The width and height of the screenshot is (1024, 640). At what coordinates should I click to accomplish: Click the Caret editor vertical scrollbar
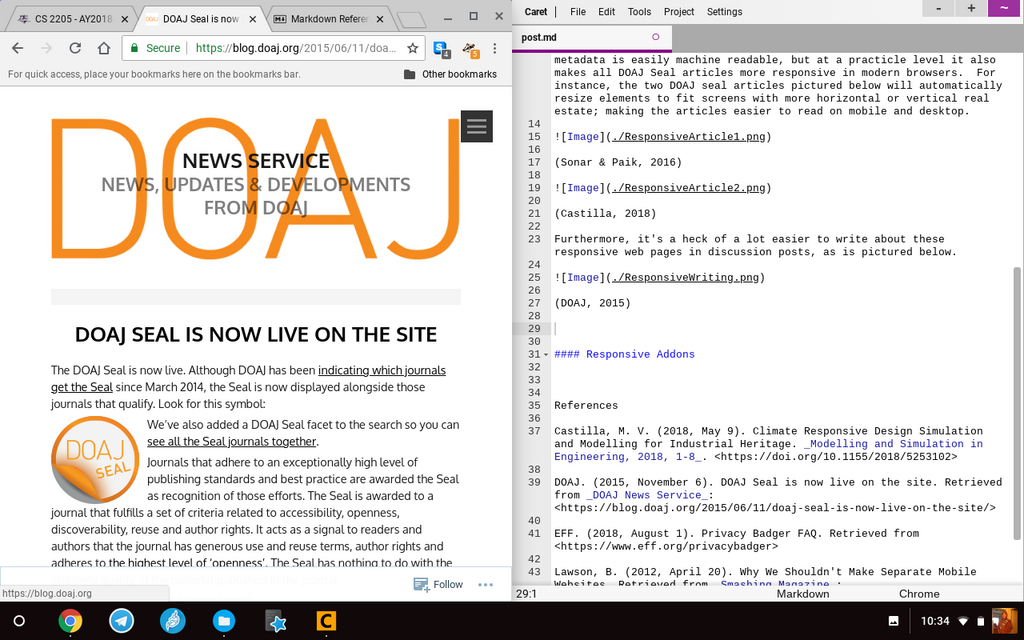[1017, 404]
